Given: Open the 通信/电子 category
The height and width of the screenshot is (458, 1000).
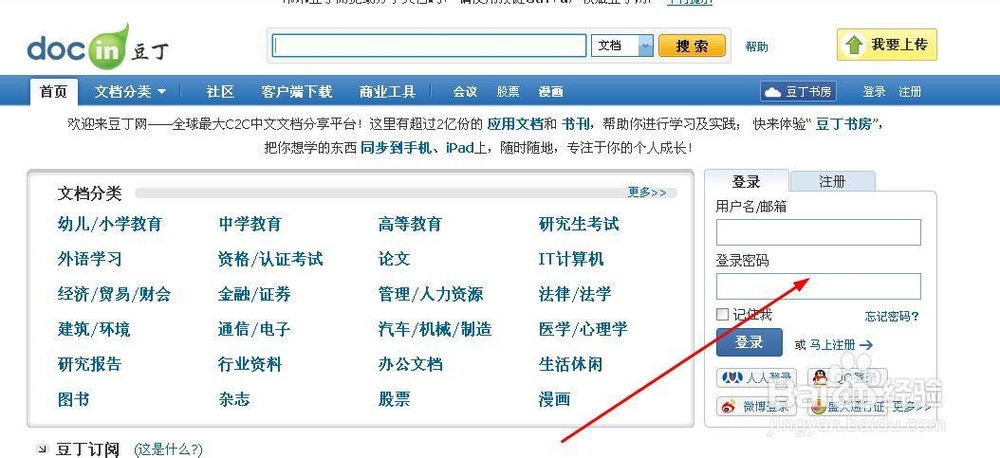Looking at the screenshot, I should coord(254,329).
